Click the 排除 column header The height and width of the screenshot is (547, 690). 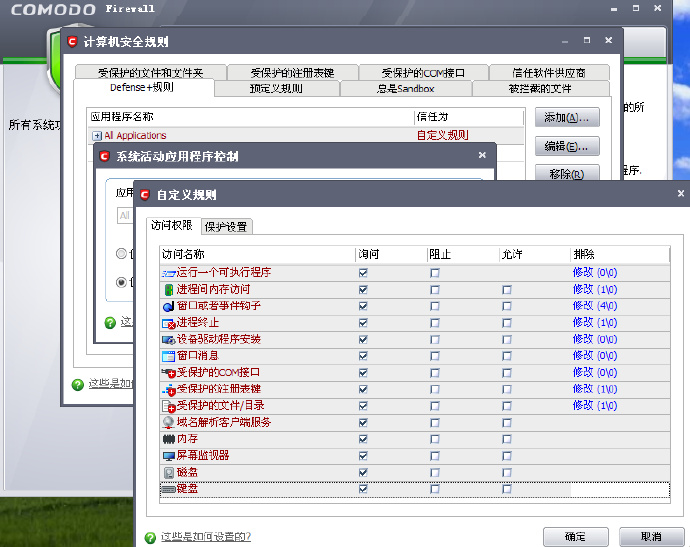(620, 254)
